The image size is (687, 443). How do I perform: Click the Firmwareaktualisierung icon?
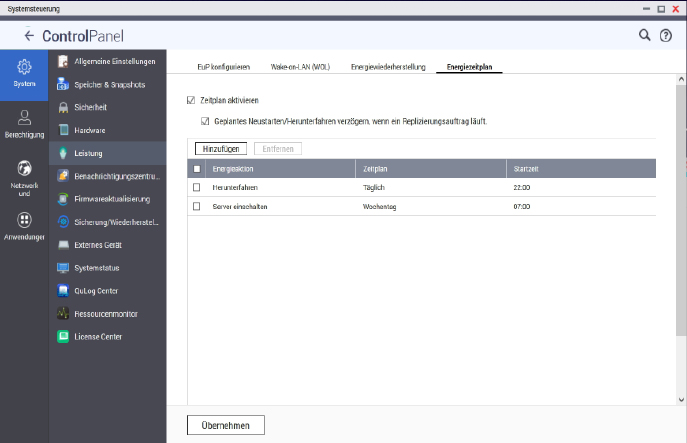(x=63, y=199)
